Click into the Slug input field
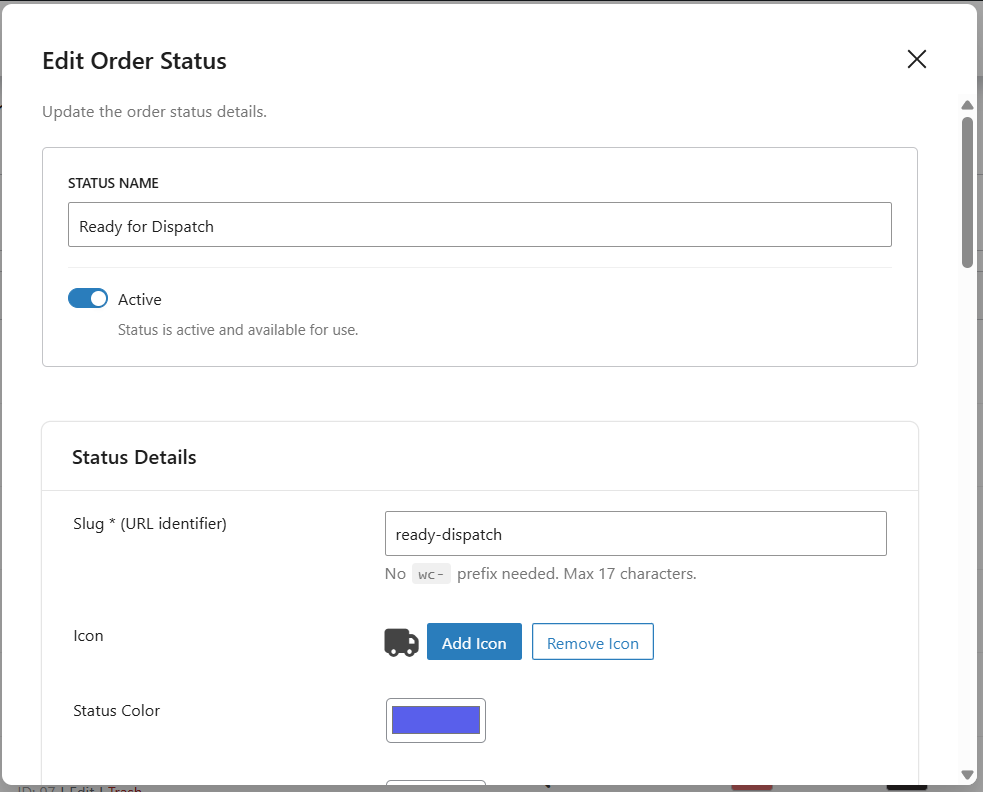 (635, 534)
